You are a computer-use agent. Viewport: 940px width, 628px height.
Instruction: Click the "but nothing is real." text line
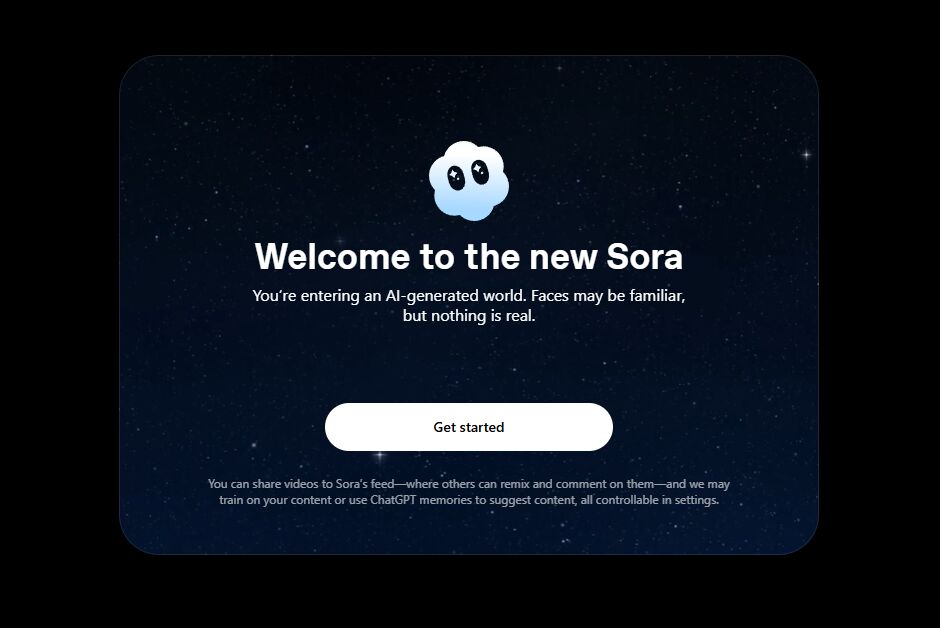(x=469, y=316)
